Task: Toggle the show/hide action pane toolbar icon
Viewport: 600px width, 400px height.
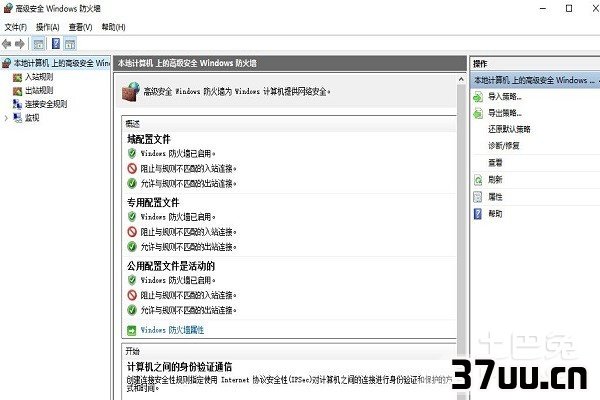Action: 70,44
